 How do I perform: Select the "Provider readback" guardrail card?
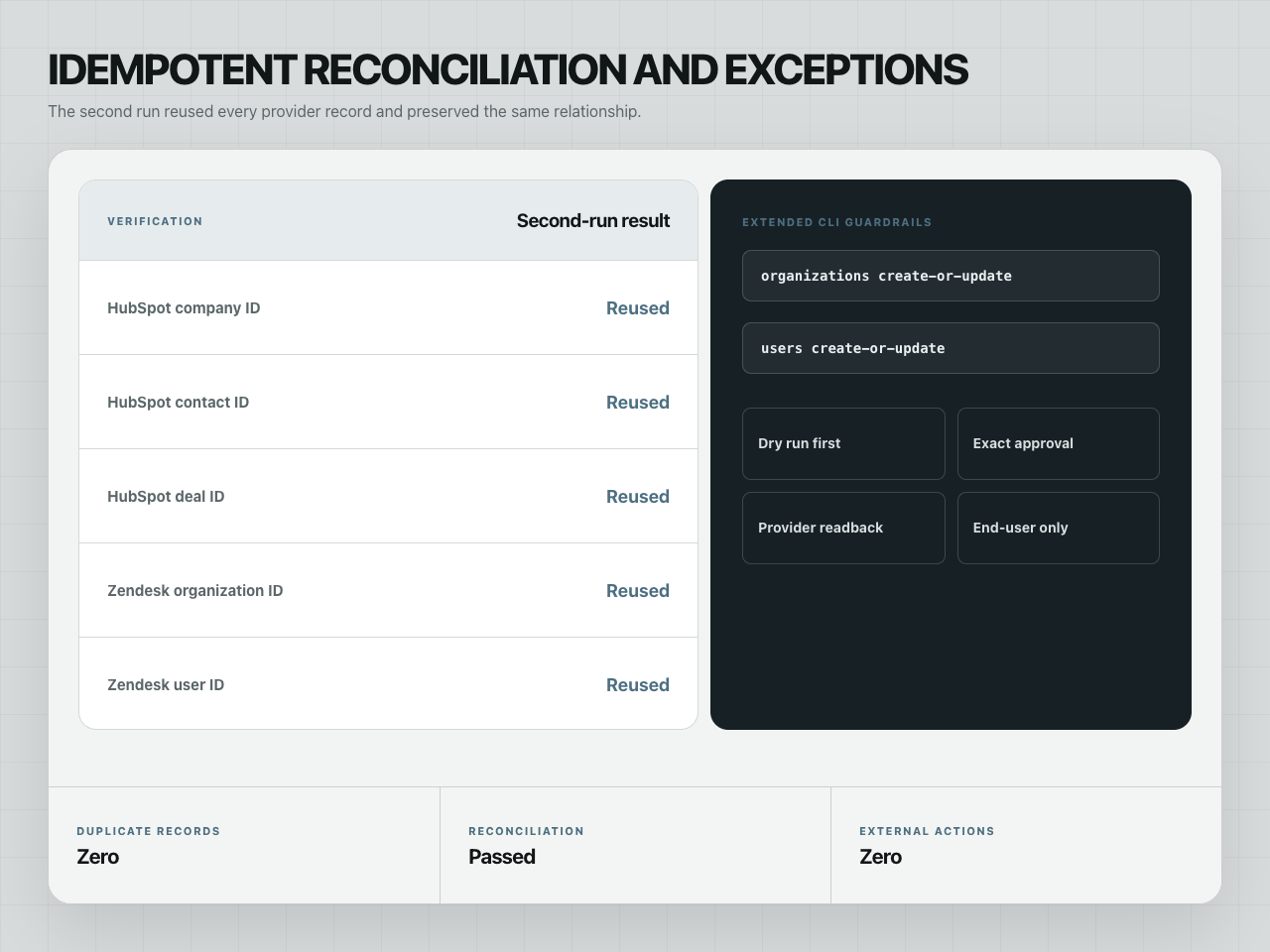[843, 528]
